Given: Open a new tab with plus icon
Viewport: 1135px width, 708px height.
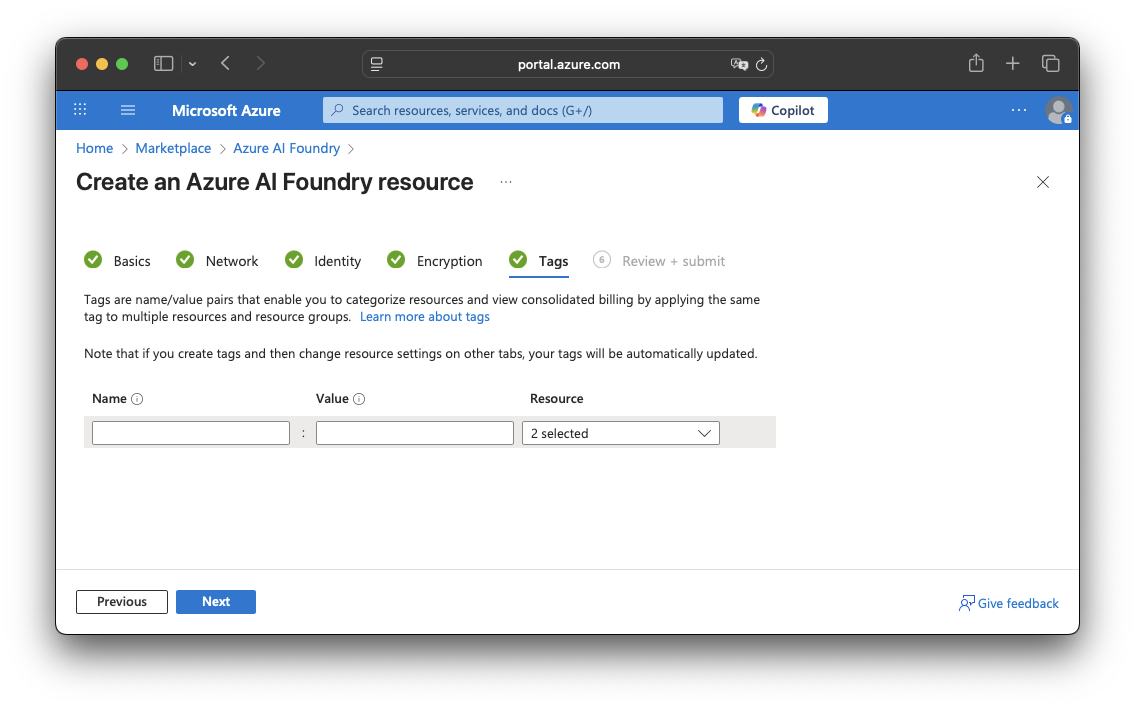Looking at the screenshot, I should tap(1013, 64).
